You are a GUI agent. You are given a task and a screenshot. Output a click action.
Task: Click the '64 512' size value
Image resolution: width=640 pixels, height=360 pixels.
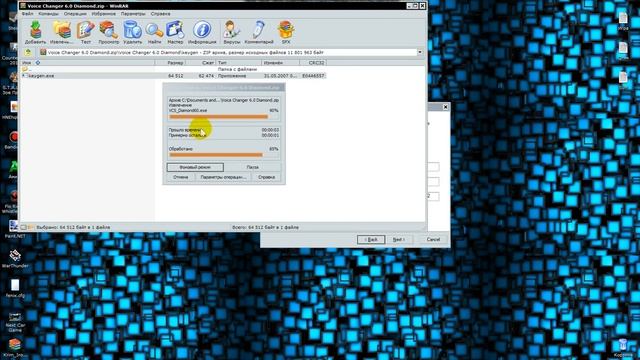[x=176, y=76]
